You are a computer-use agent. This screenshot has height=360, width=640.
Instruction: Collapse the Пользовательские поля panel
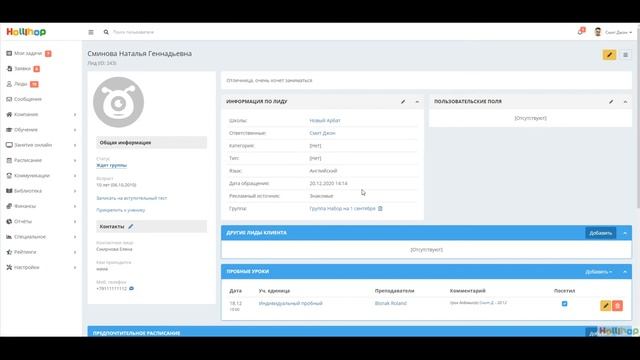[625, 102]
